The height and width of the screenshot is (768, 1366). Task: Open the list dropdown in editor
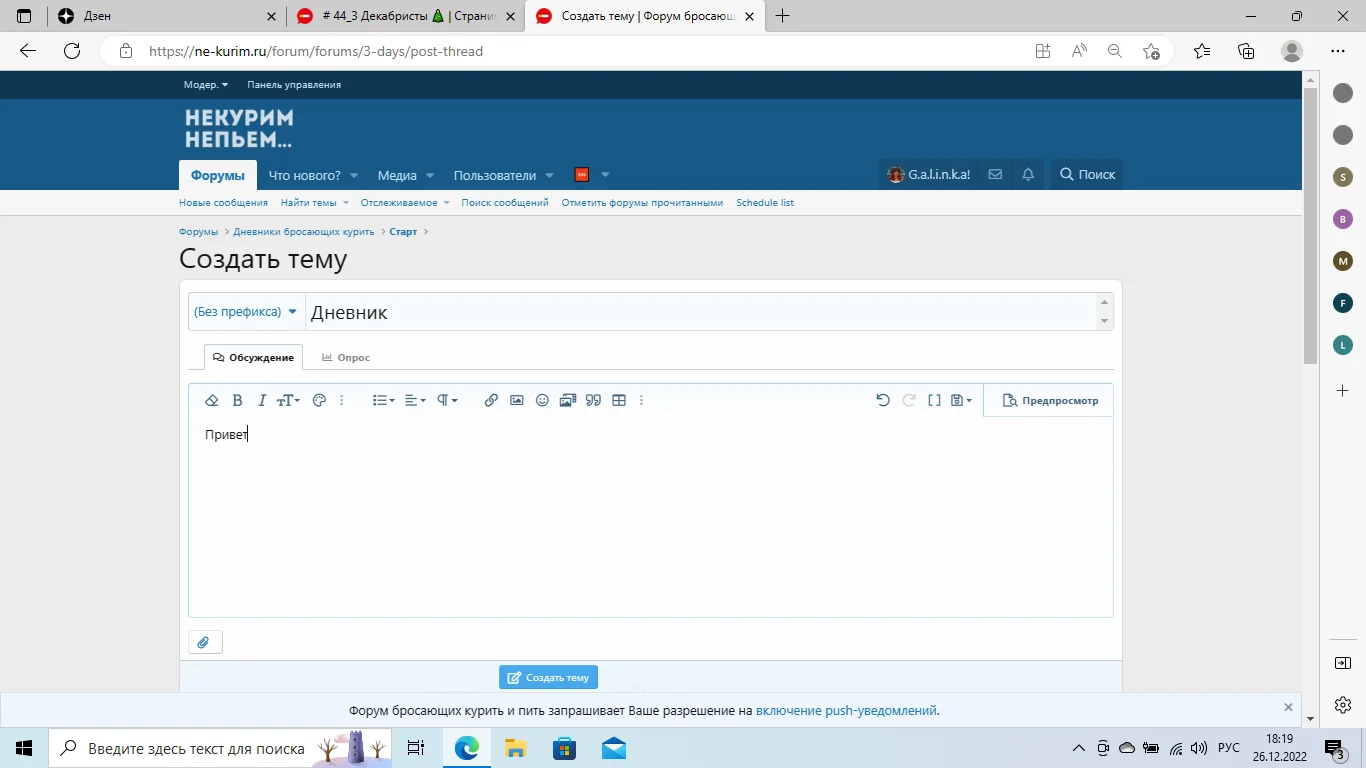(x=383, y=400)
